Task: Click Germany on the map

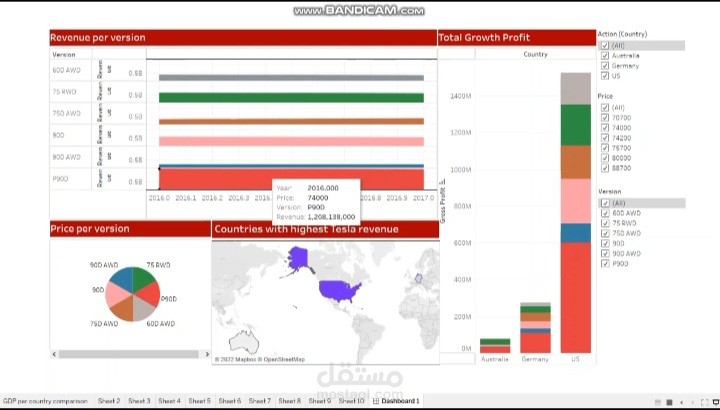Action: (x=418, y=278)
